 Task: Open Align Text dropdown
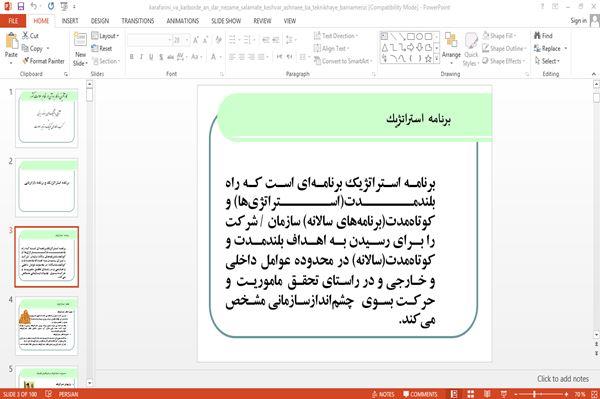pyautogui.click(x=331, y=48)
